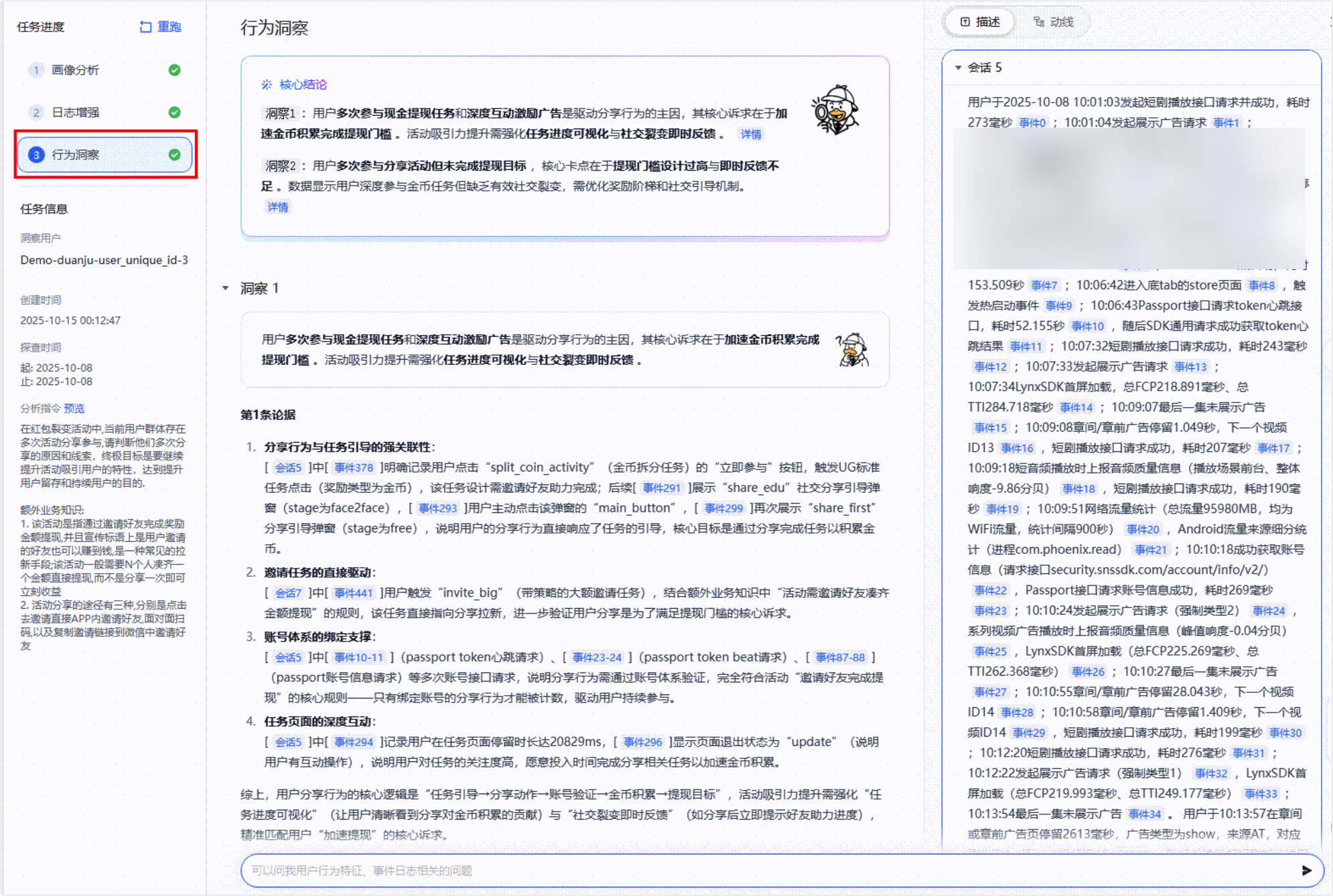The width and height of the screenshot is (1333, 896).
Task: Select the 日志增强 step
Action: click(104, 112)
